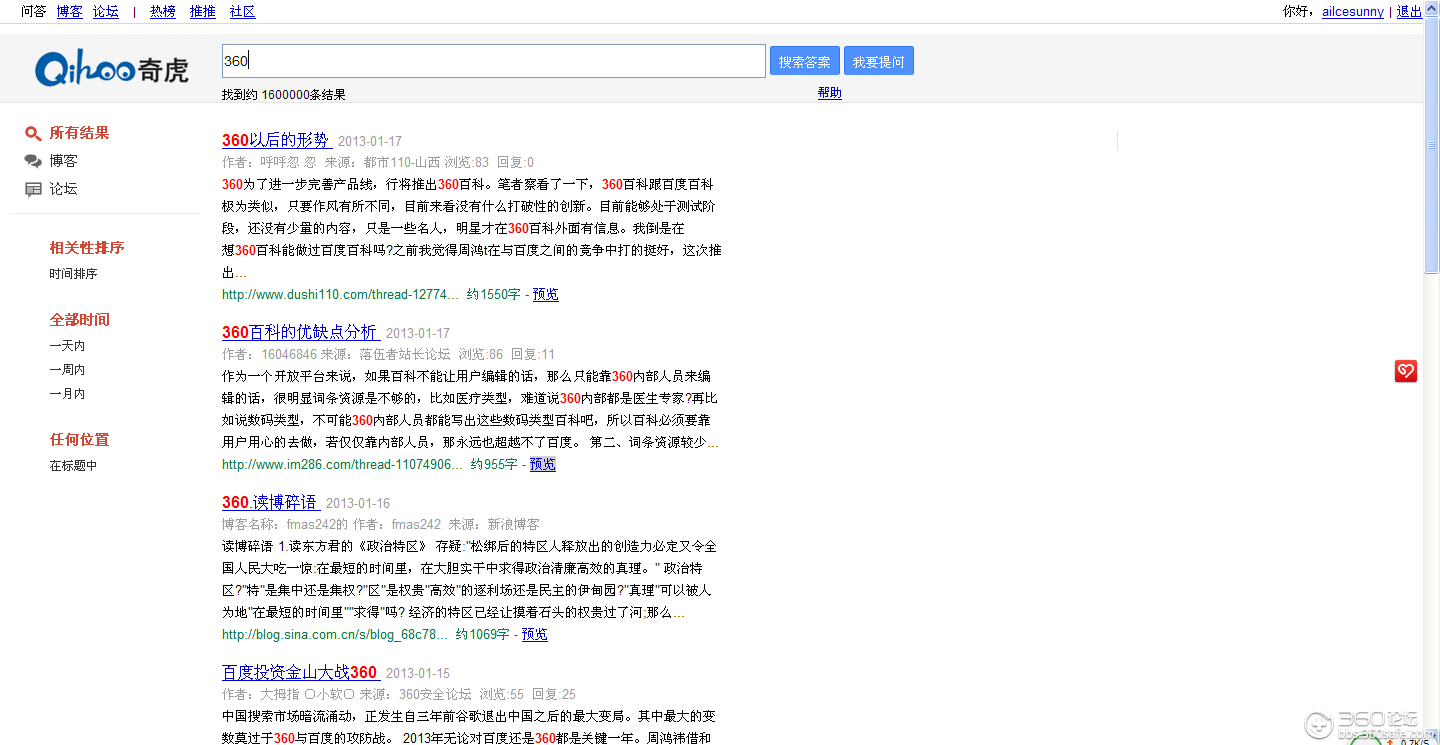This screenshot has width=1440, height=745.
Task: Select 任何位置 location filter
Action: click(80, 440)
